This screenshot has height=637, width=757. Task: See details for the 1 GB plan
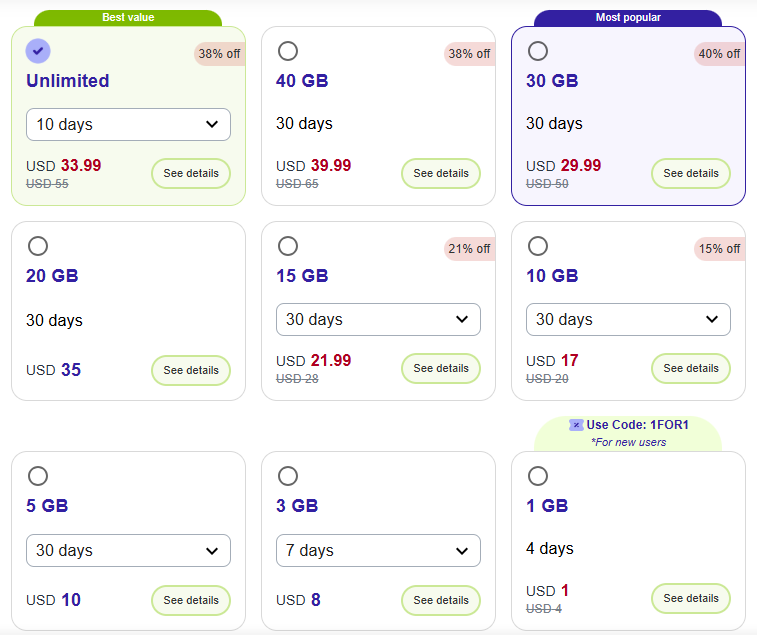tap(691, 599)
